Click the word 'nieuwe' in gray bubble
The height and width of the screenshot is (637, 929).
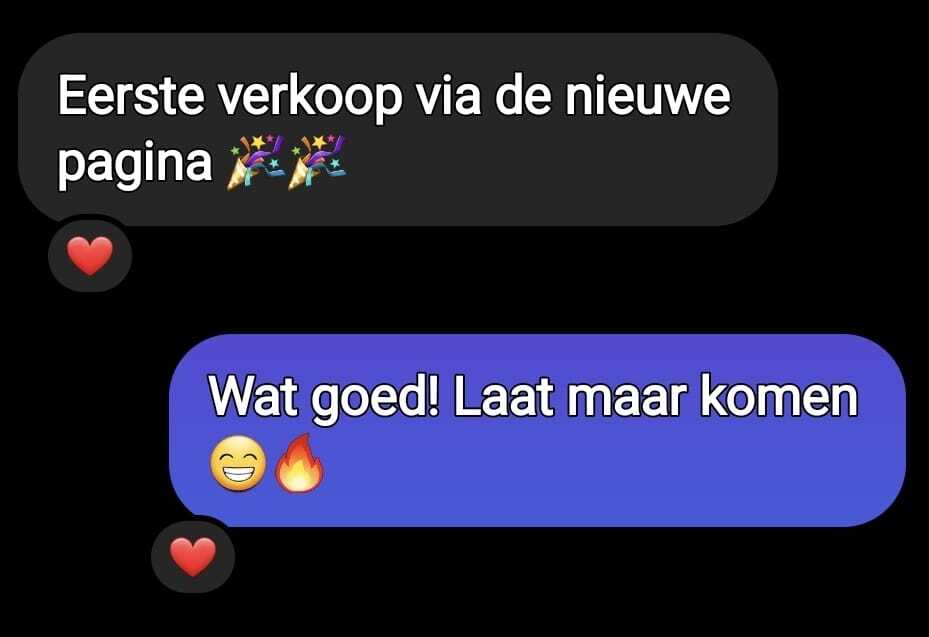point(648,96)
